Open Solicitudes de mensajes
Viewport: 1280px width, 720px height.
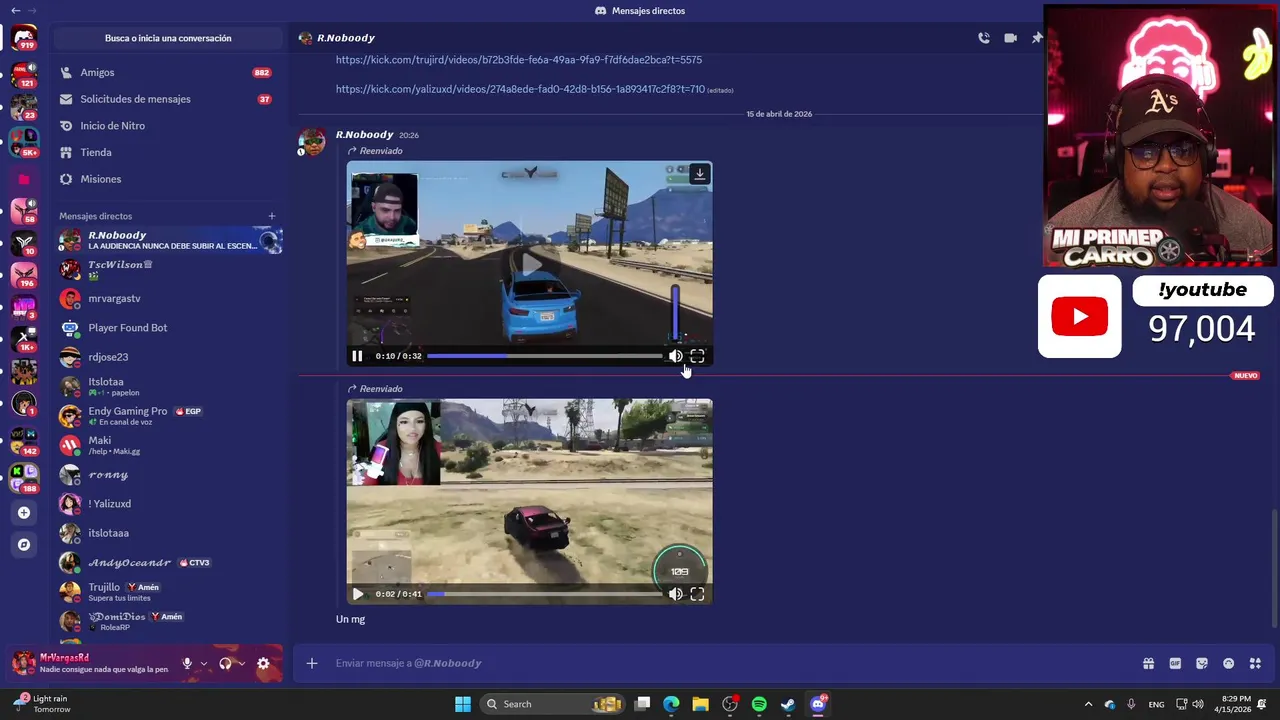point(168,99)
